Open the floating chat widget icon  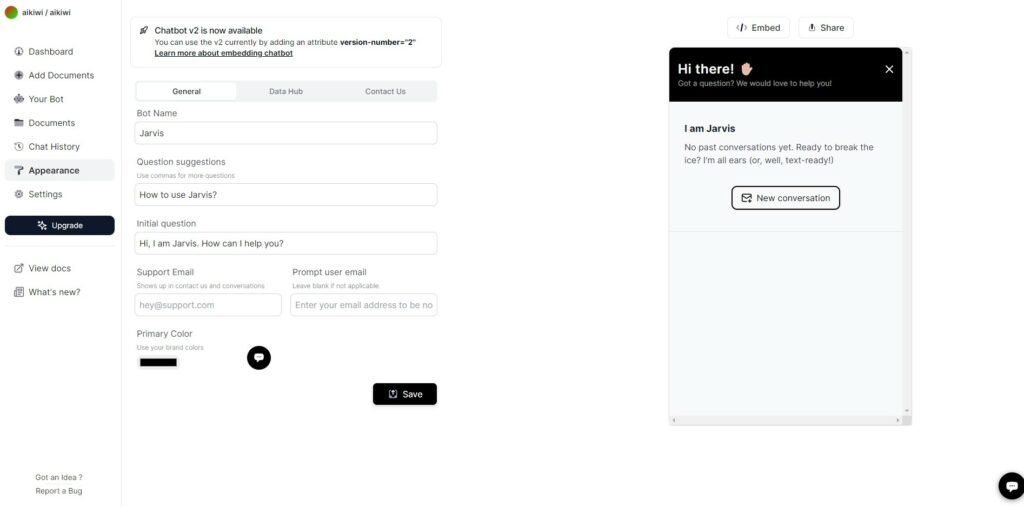click(1011, 486)
